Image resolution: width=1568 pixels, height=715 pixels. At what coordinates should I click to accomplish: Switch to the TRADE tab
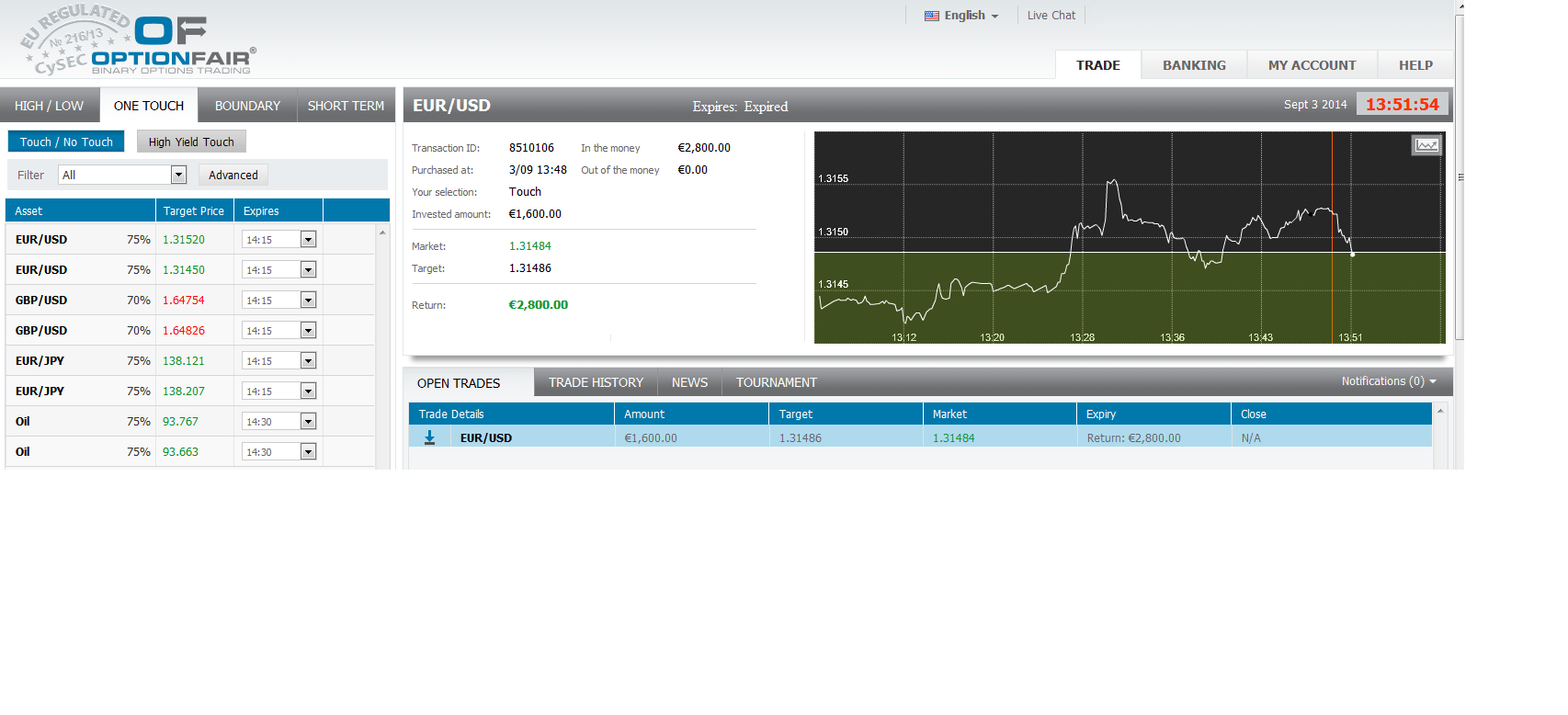(x=1098, y=65)
